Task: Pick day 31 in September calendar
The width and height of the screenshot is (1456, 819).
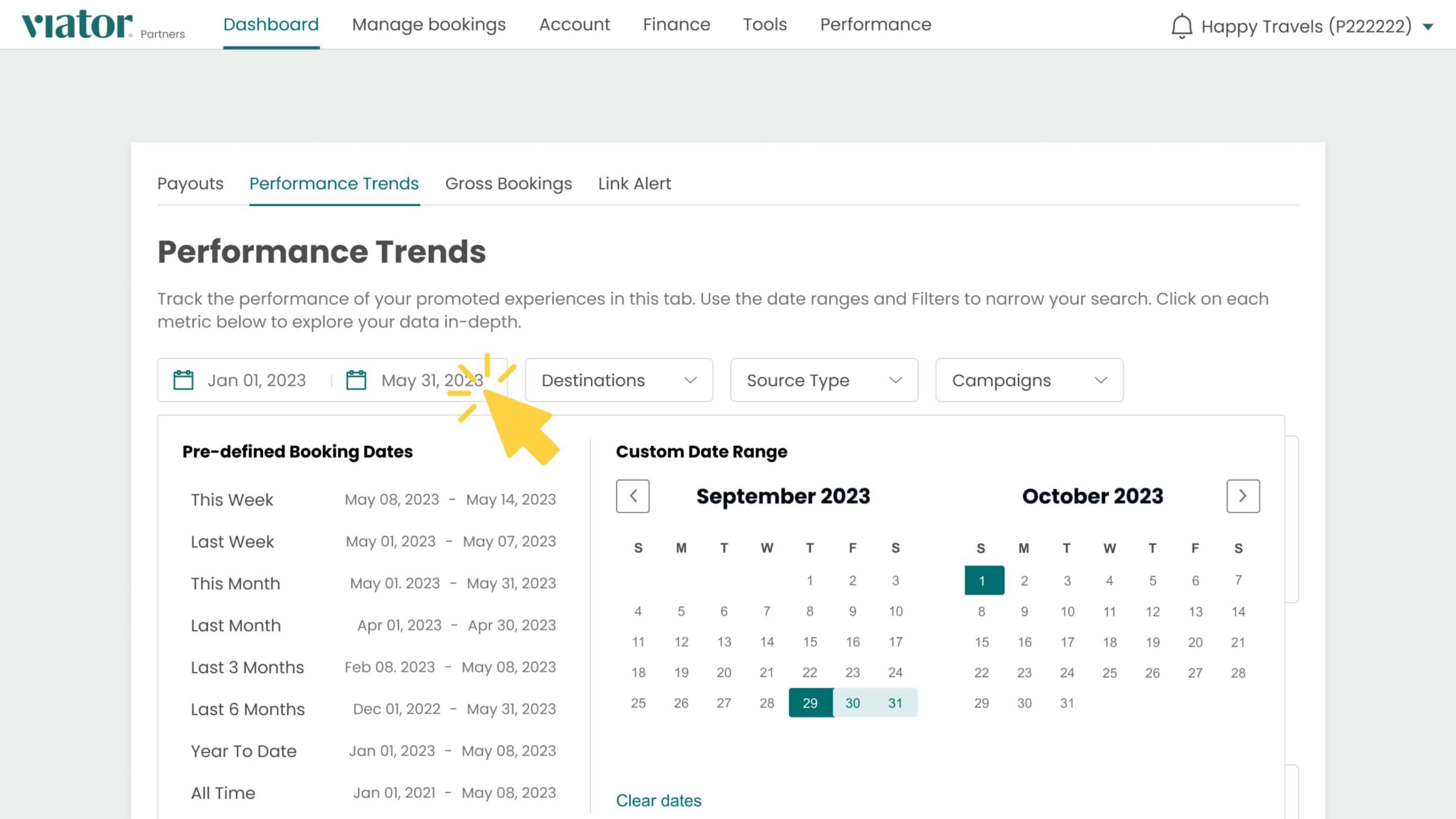Action: (895, 703)
